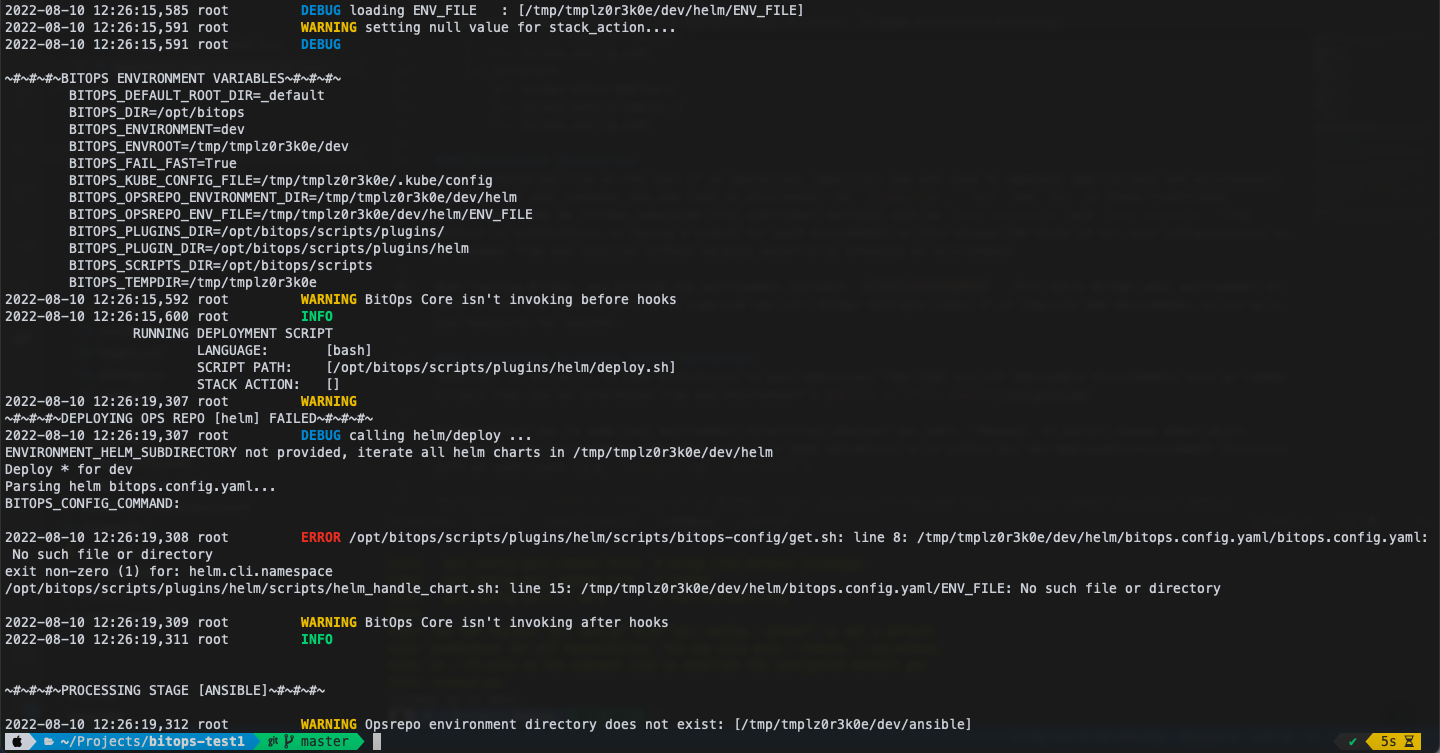The image size is (1440, 753).
Task: Click the LANGUAGE: [bash] line
Action: (285, 350)
